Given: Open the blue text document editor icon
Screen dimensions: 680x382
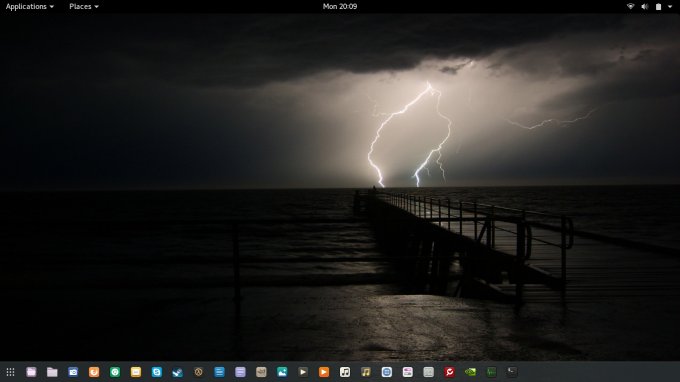Looking at the screenshot, I should [219, 372].
